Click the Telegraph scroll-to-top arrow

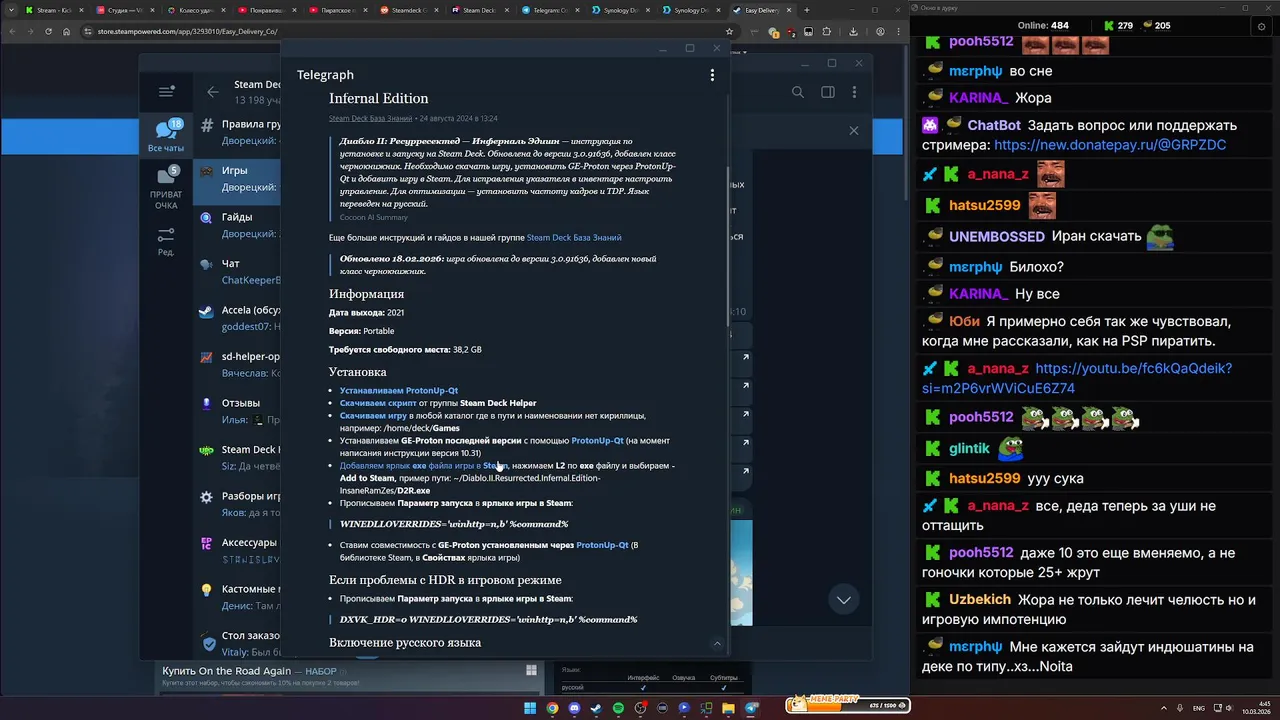(x=717, y=644)
